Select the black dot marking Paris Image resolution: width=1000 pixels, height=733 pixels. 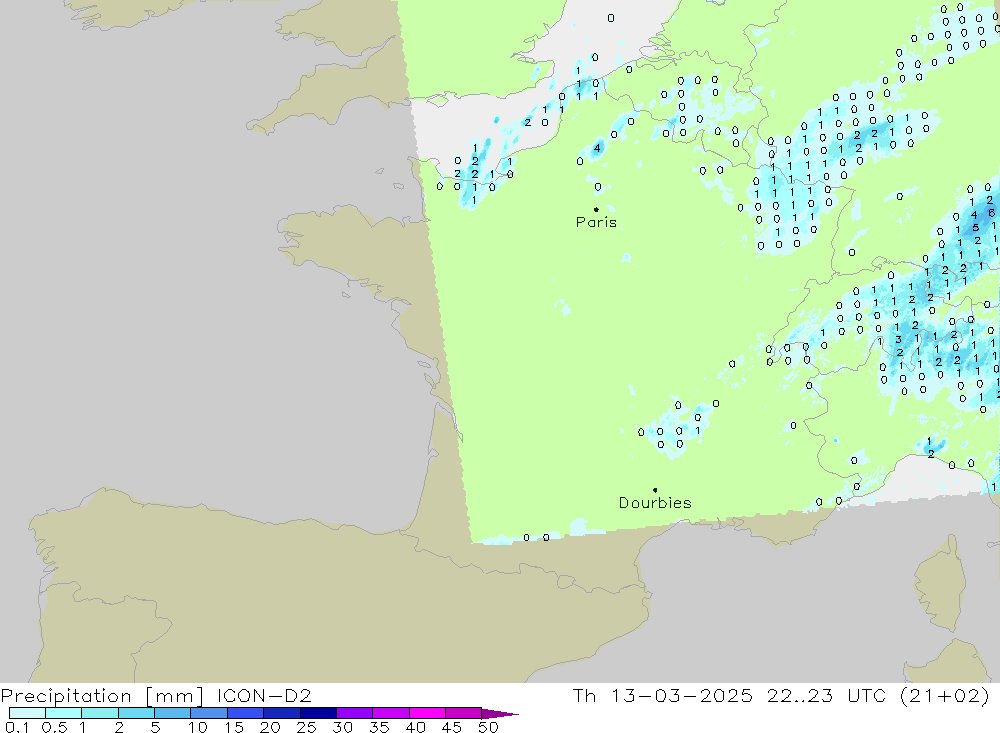point(596,209)
